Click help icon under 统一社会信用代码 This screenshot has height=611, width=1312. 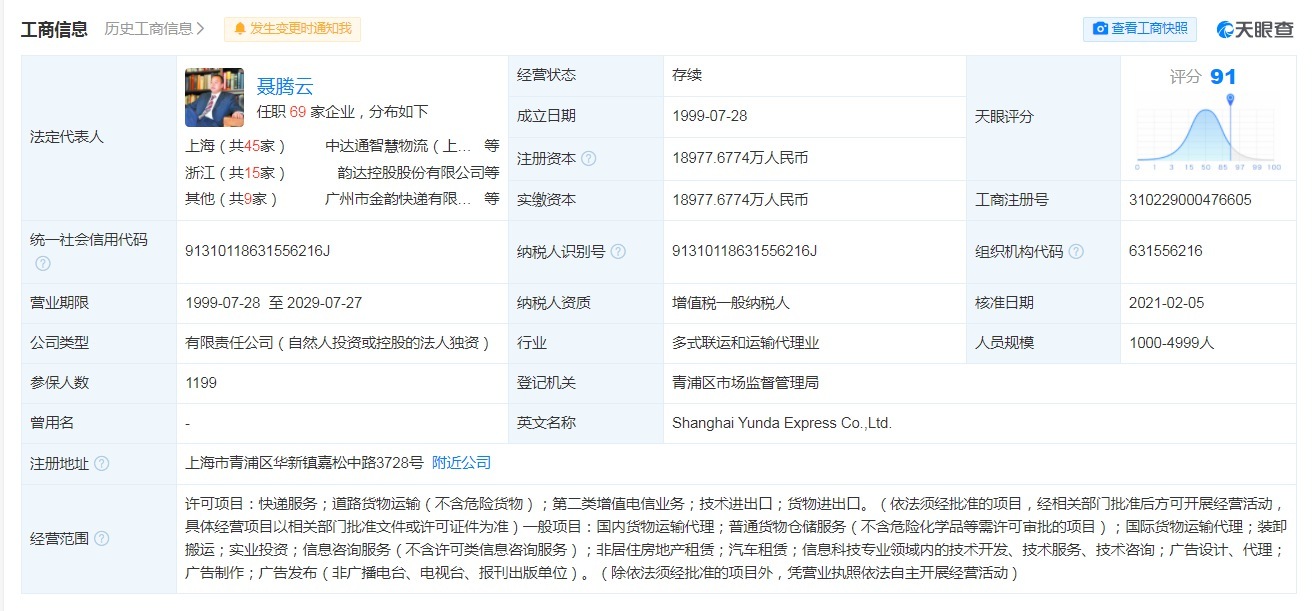click(42, 264)
